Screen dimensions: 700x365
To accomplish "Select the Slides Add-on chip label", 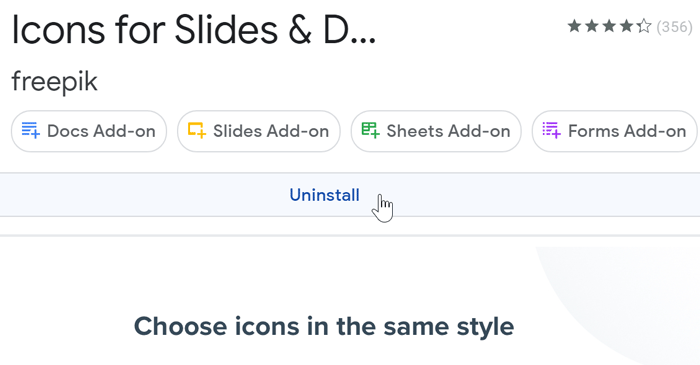I will [271, 131].
